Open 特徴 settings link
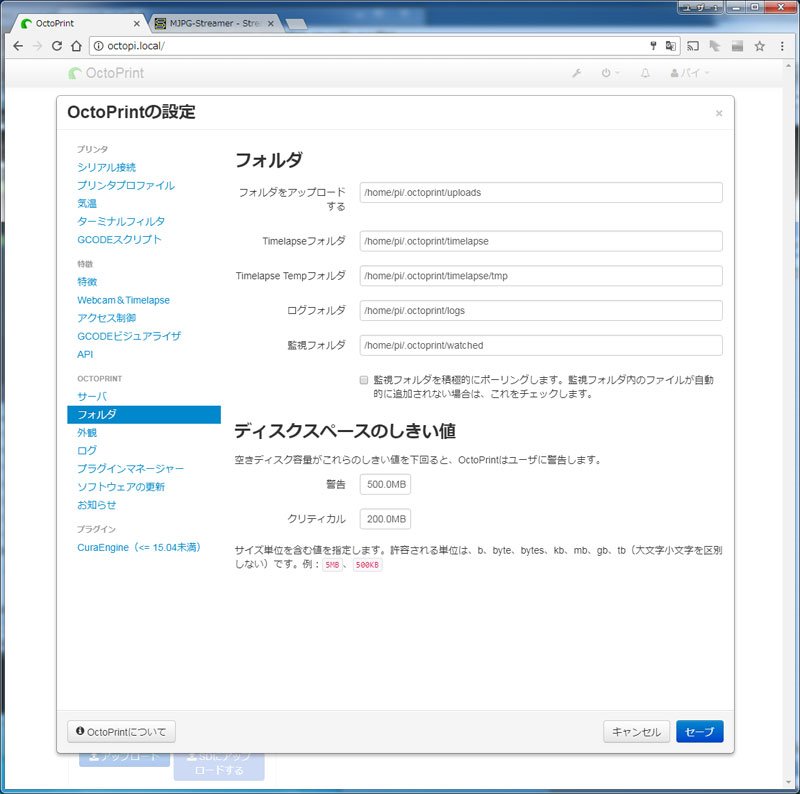800x794 pixels. tap(87, 282)
